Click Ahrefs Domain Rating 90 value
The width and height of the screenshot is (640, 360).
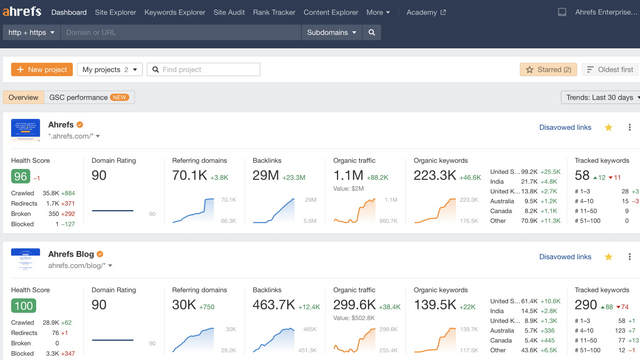[x=99, y=175]
